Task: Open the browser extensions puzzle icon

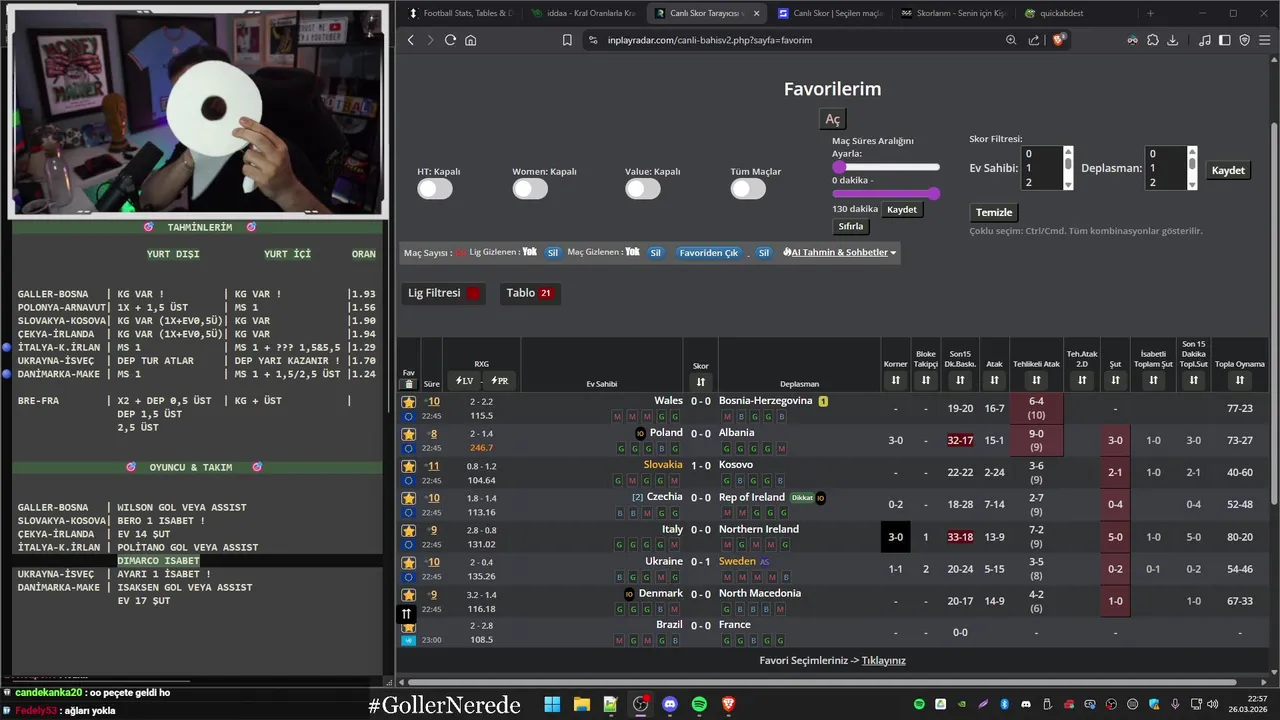Action: click(x=1153, y=40)
